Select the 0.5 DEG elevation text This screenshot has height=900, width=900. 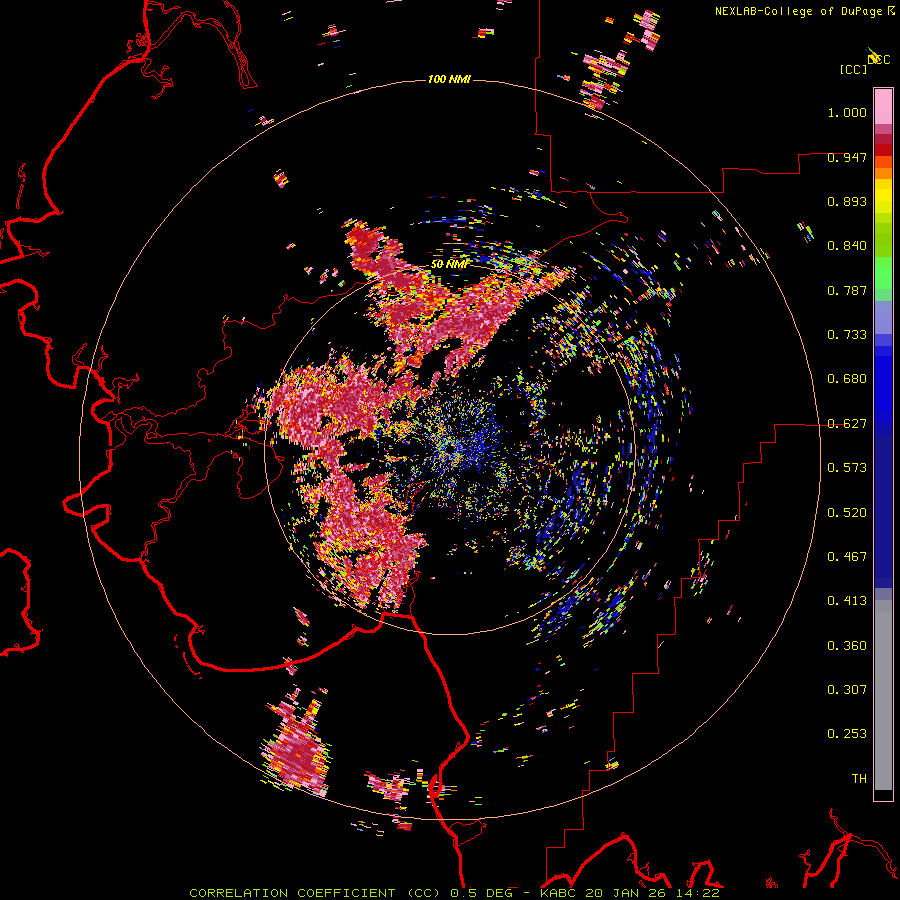pos(482,893)
